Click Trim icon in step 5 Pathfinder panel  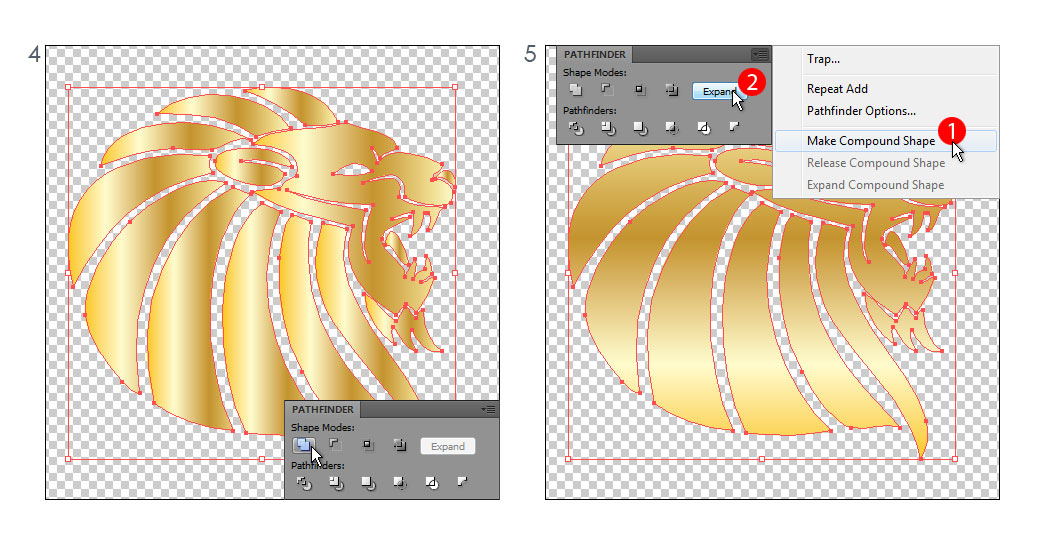click(608, 127)
